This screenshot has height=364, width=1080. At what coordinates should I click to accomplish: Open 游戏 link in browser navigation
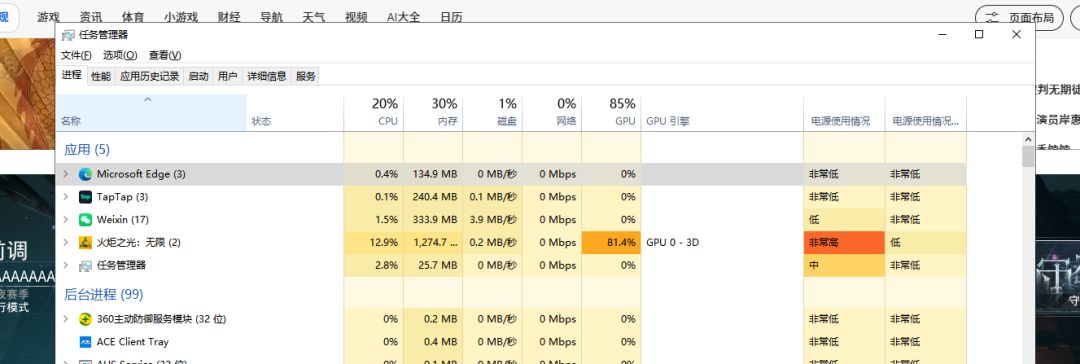(x=48, y=17)
